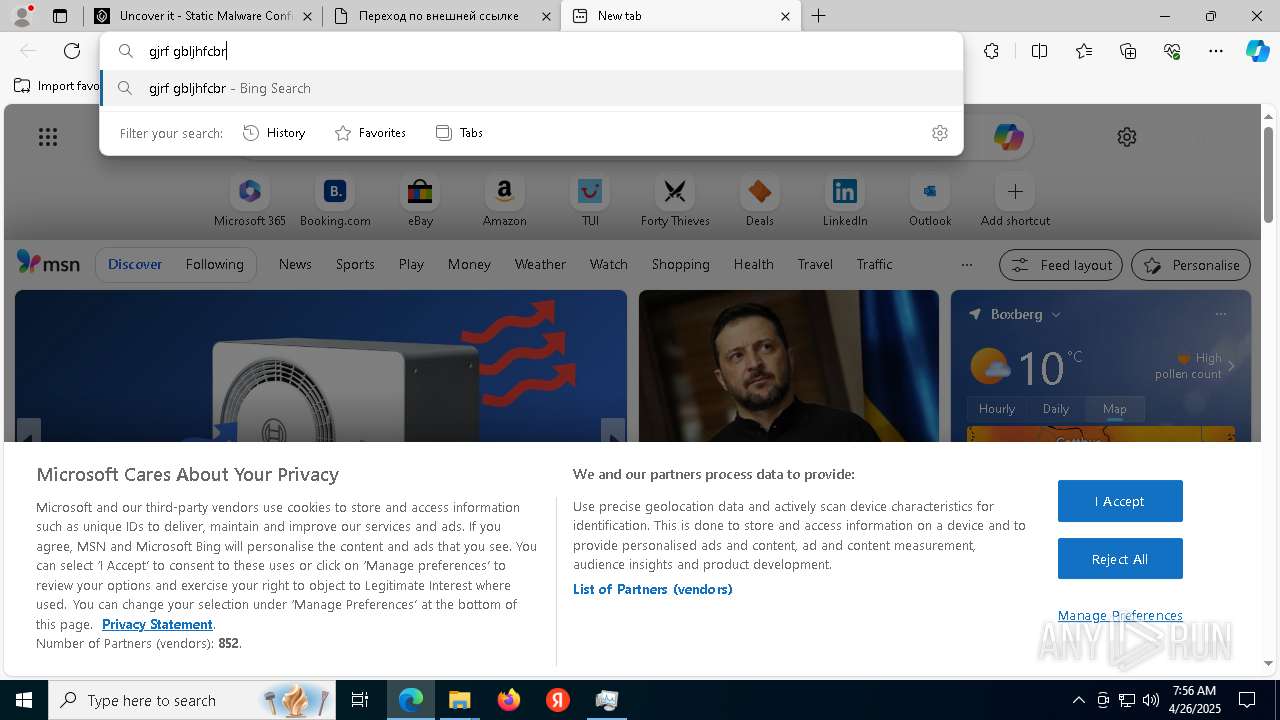Screen dimensions: 1280x720
Task: Open the Windows Start menu
Action: coord(24,700)
